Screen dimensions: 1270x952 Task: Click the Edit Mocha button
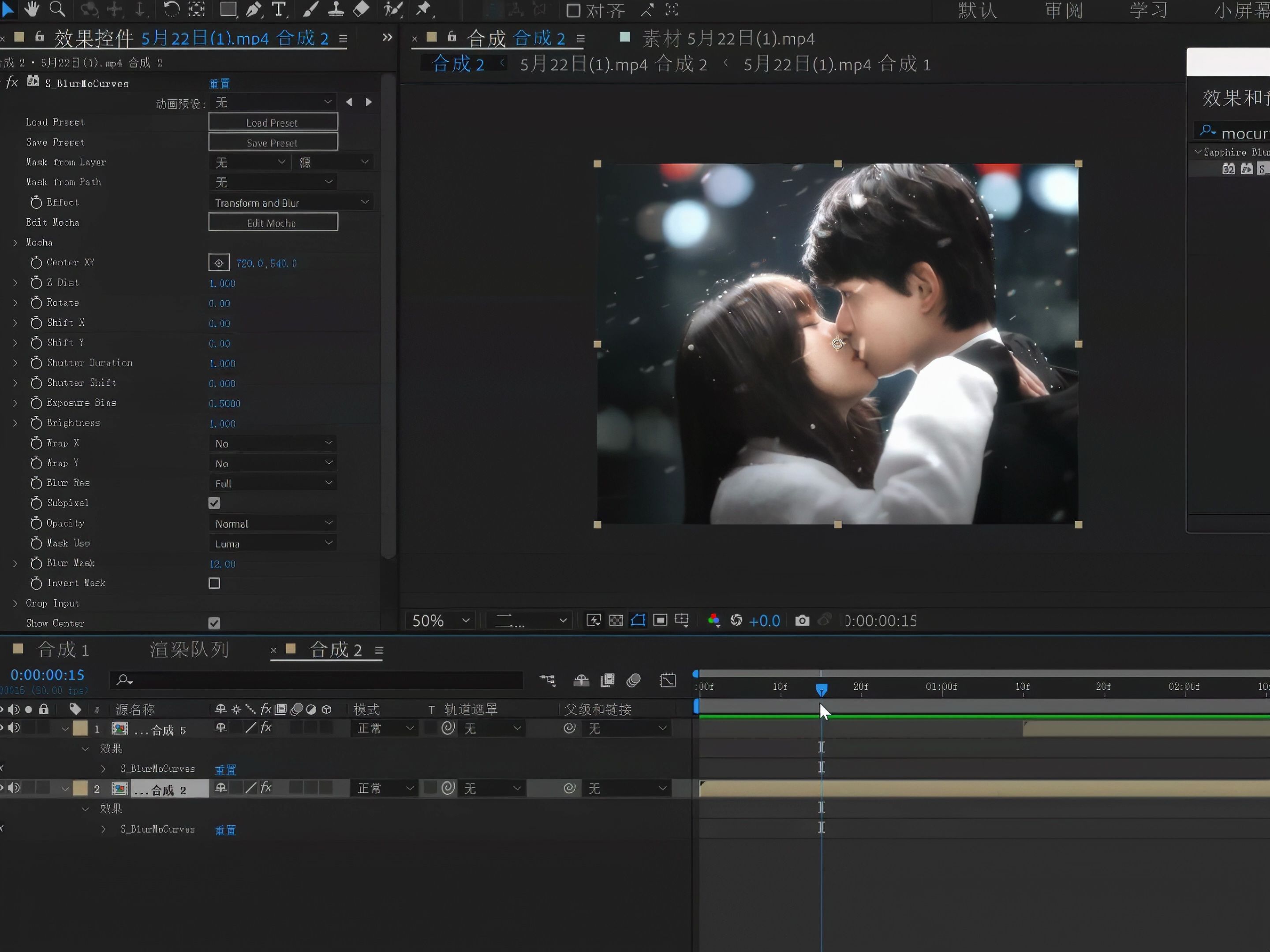(273, 223)
